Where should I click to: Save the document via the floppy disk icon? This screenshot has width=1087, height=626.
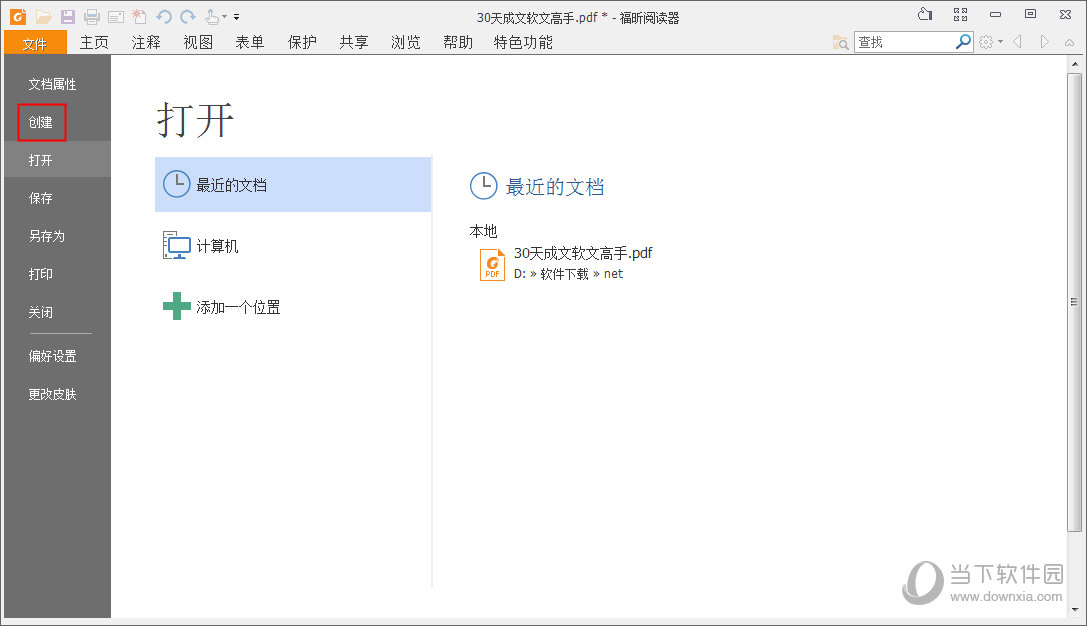pos(67,16)
